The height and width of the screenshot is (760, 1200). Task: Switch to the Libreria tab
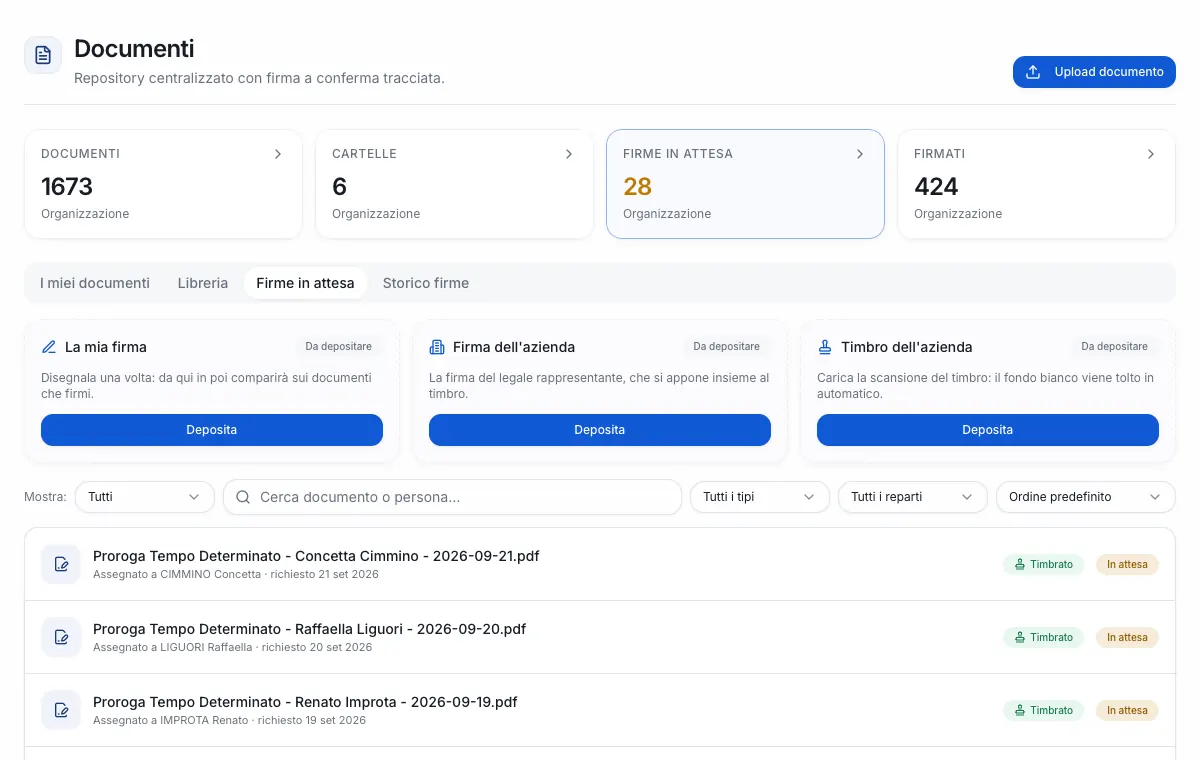click(x=203, y=283)
